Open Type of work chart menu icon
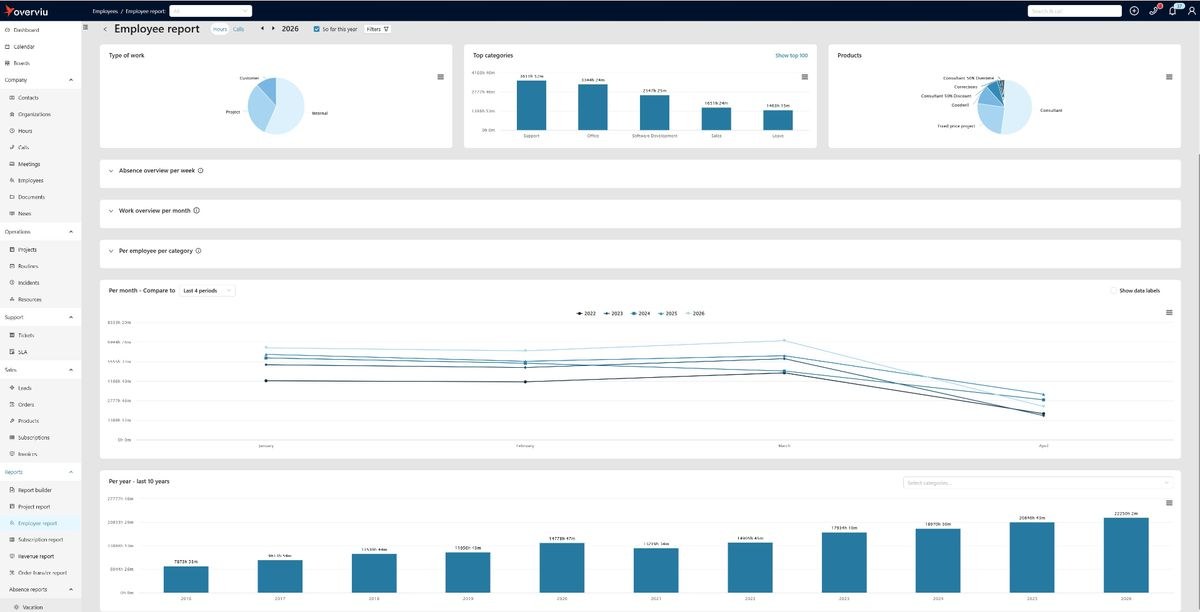 (441, 77)
